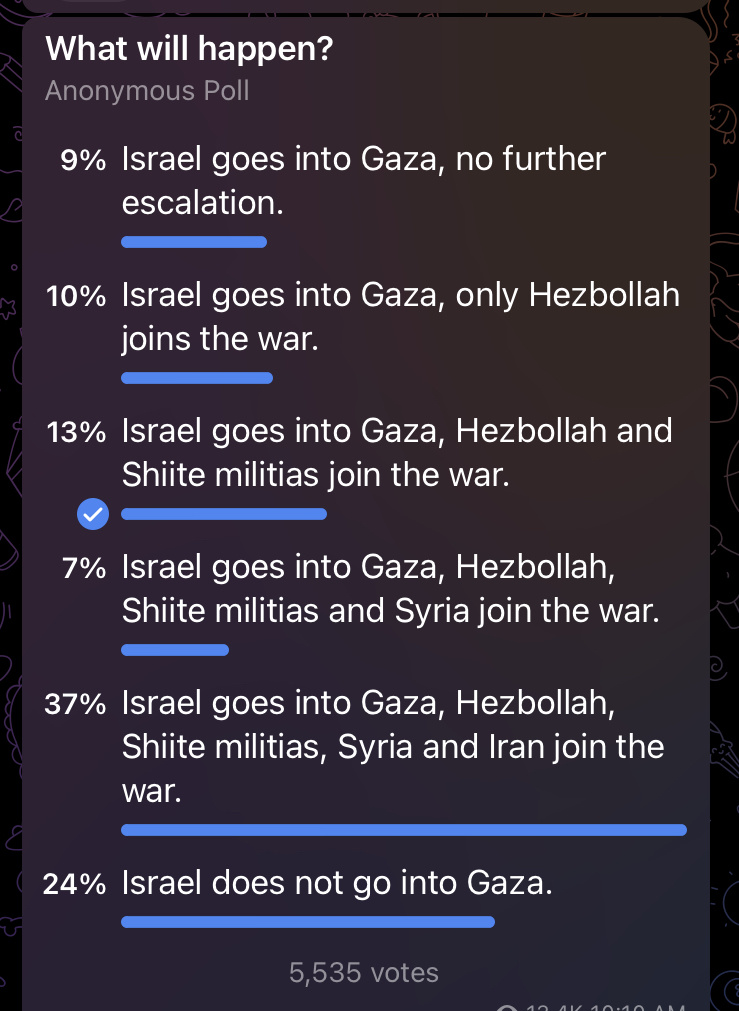Click the 5,535 votes count
The height and width of the screenshot is (1011, 739).
click(x=364, y=972)
